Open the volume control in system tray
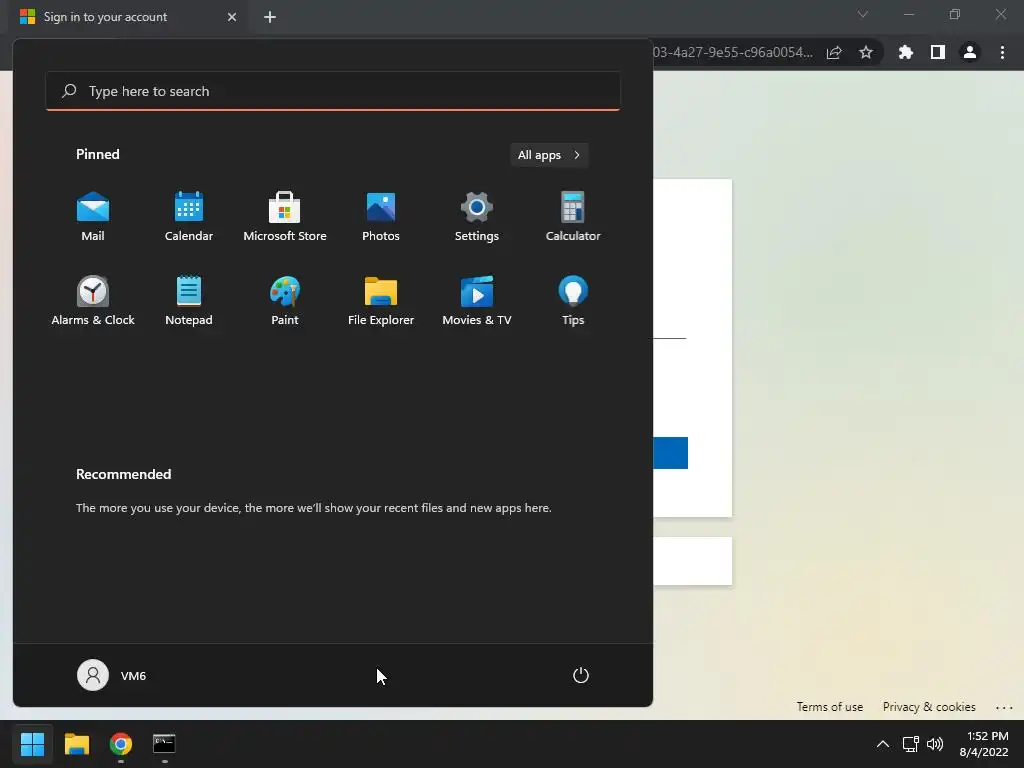The image size is (1024, 768). click(x=935, y=744)
